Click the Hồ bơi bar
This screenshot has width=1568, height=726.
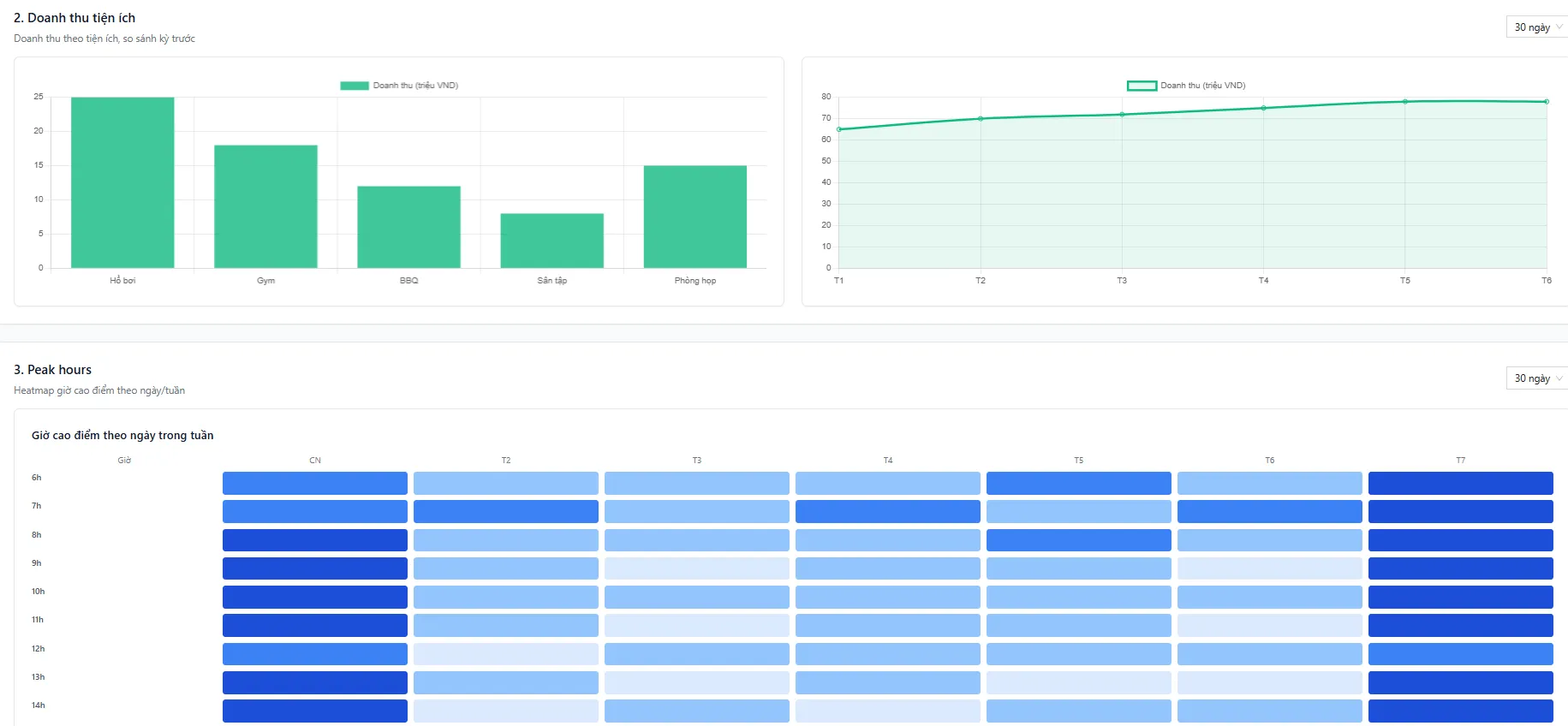click(122, 182)
